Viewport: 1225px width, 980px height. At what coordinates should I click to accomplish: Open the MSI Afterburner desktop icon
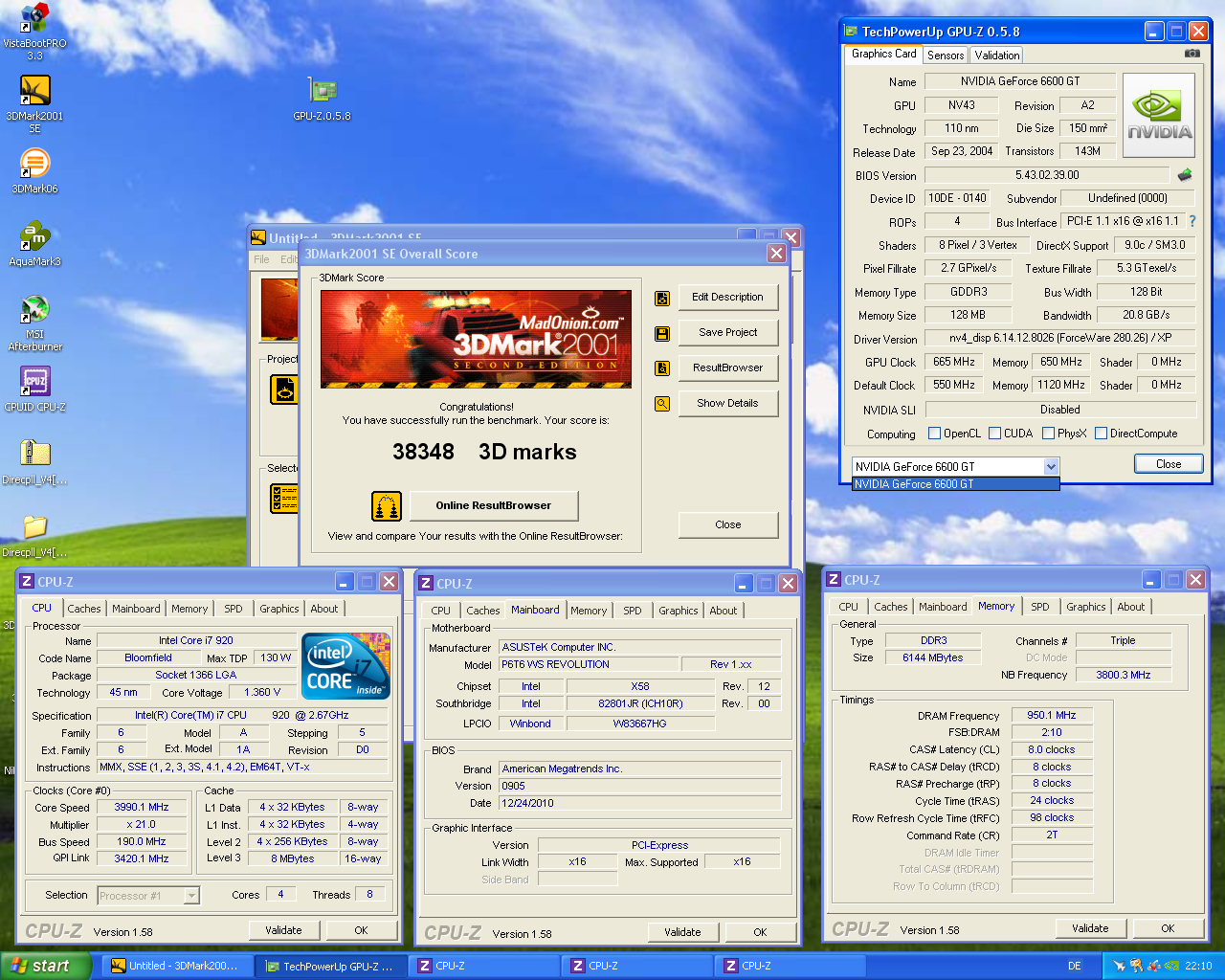(34, 308)
